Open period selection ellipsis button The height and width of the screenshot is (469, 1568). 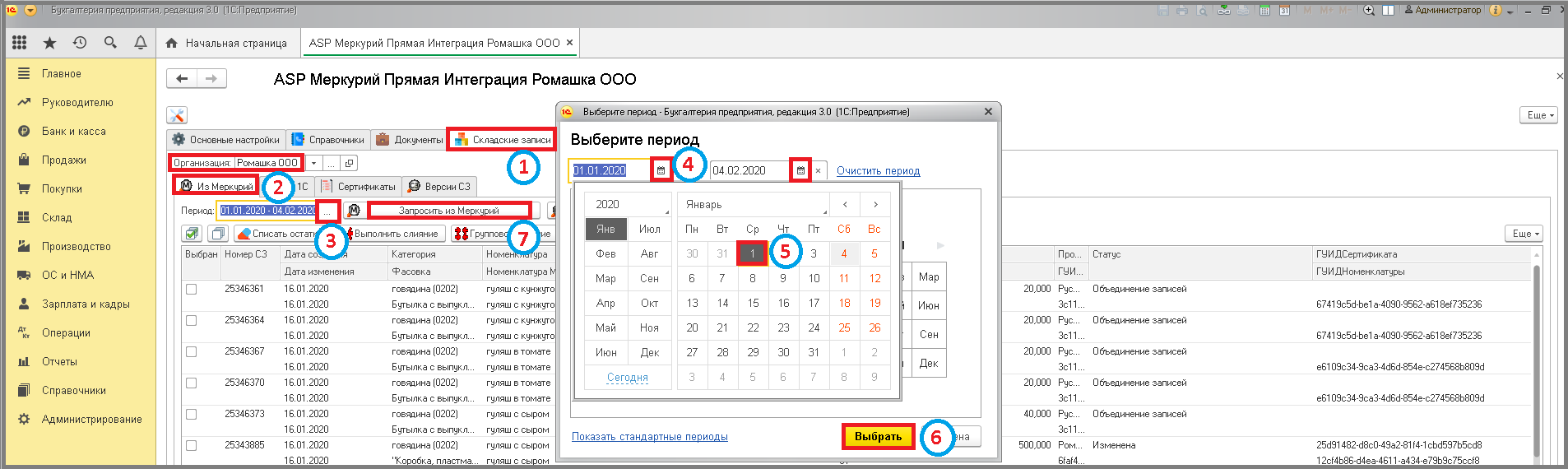pos(327,211)
